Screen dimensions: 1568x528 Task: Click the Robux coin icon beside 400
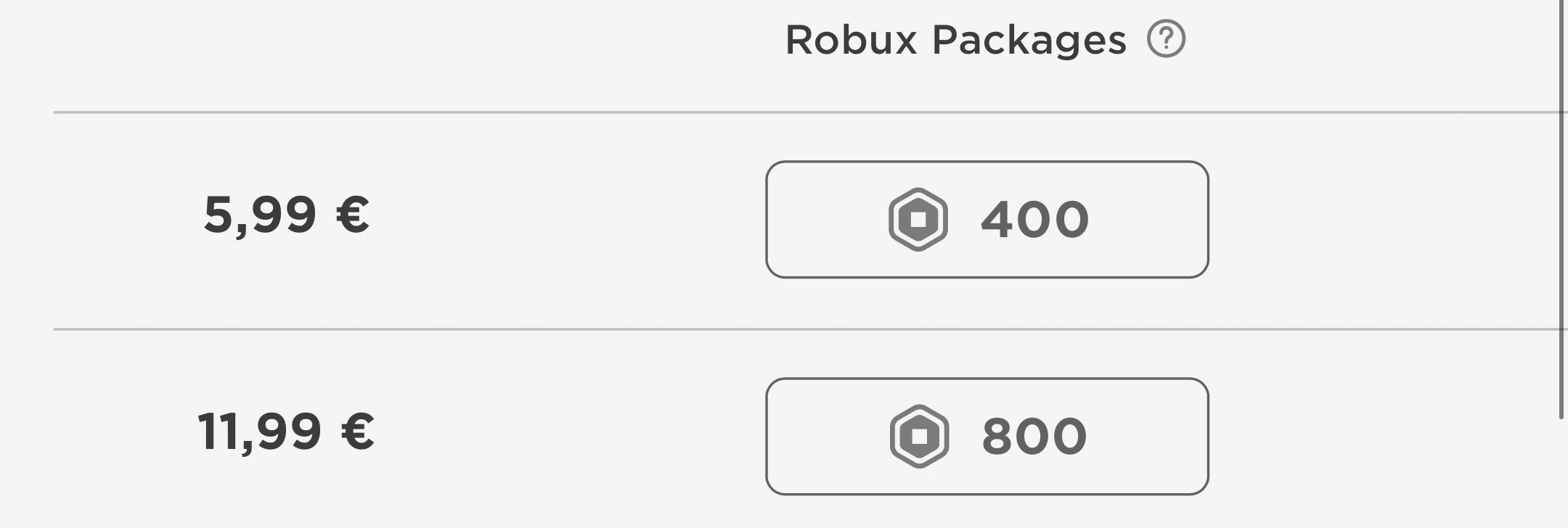[x=918, y=219]
